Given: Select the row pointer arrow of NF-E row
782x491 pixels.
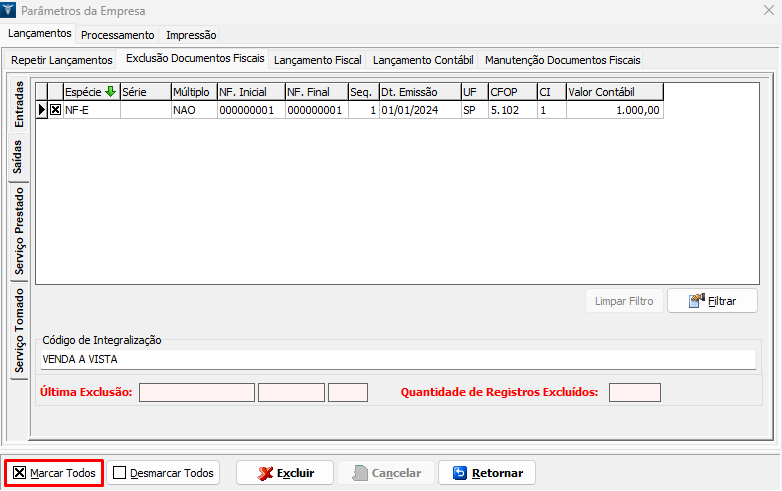Looking at the screenshot, I should tap(41, 110).
